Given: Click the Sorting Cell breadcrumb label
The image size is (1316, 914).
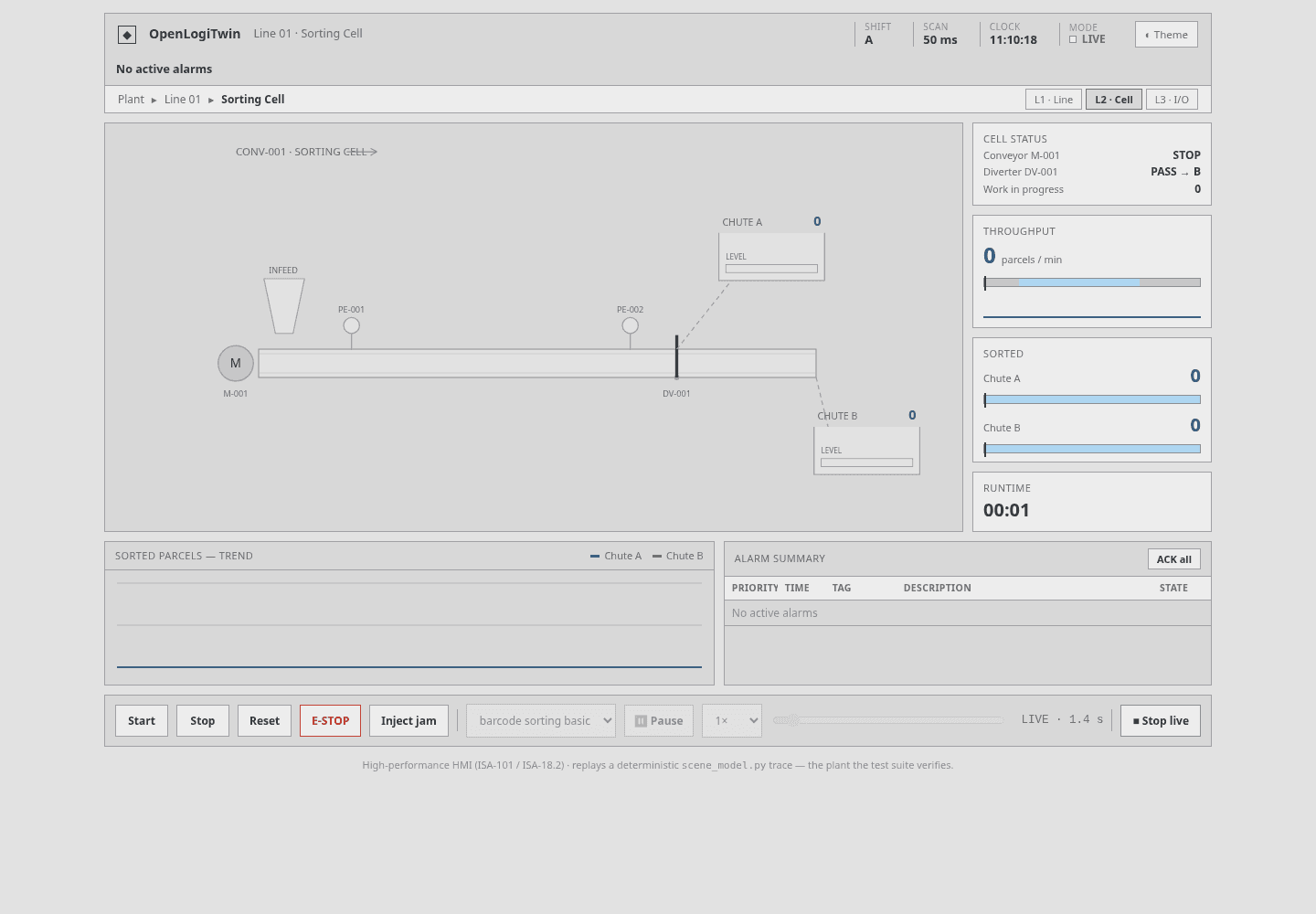Looking at the screenshot, I should 253,100.
